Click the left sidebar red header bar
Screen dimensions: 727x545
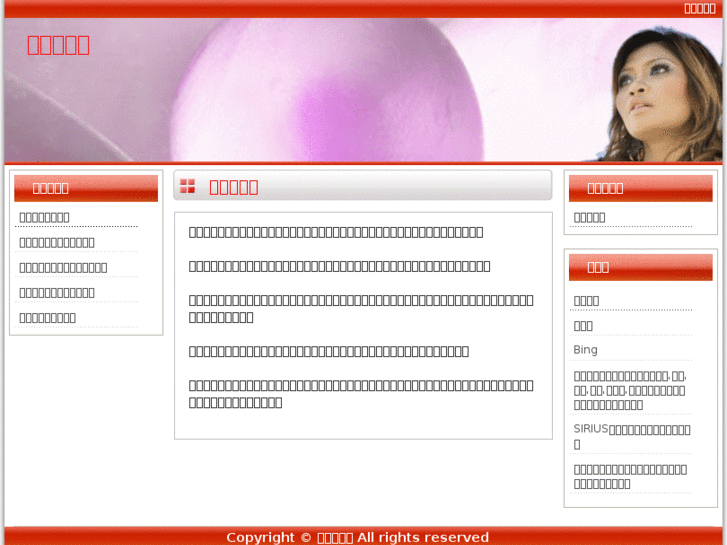86,188
